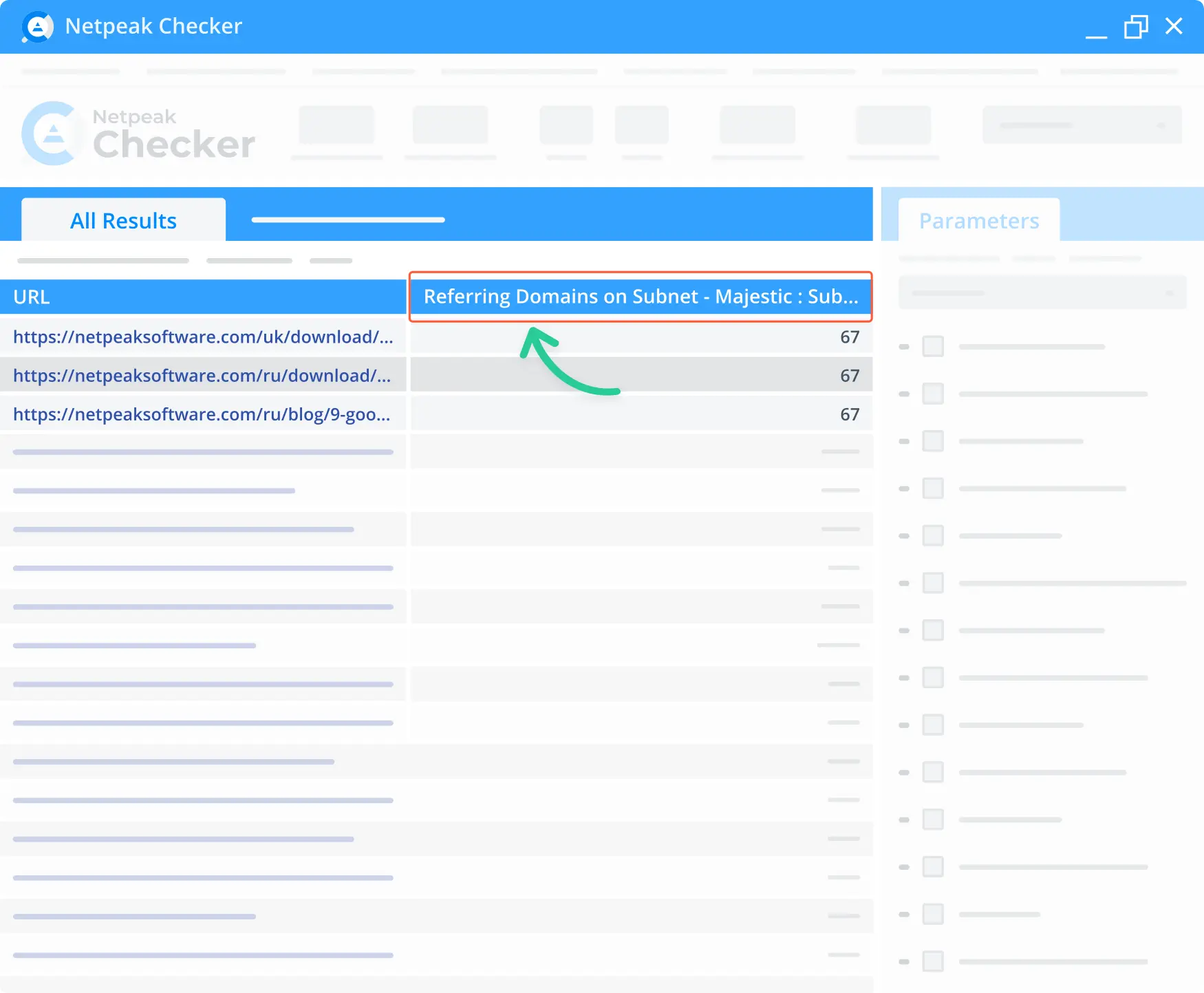Open the netpeaksoftware.com/ru/blog/9-goo URL link
This screenshot has height=993, width=1204.
tap(202, 414)
